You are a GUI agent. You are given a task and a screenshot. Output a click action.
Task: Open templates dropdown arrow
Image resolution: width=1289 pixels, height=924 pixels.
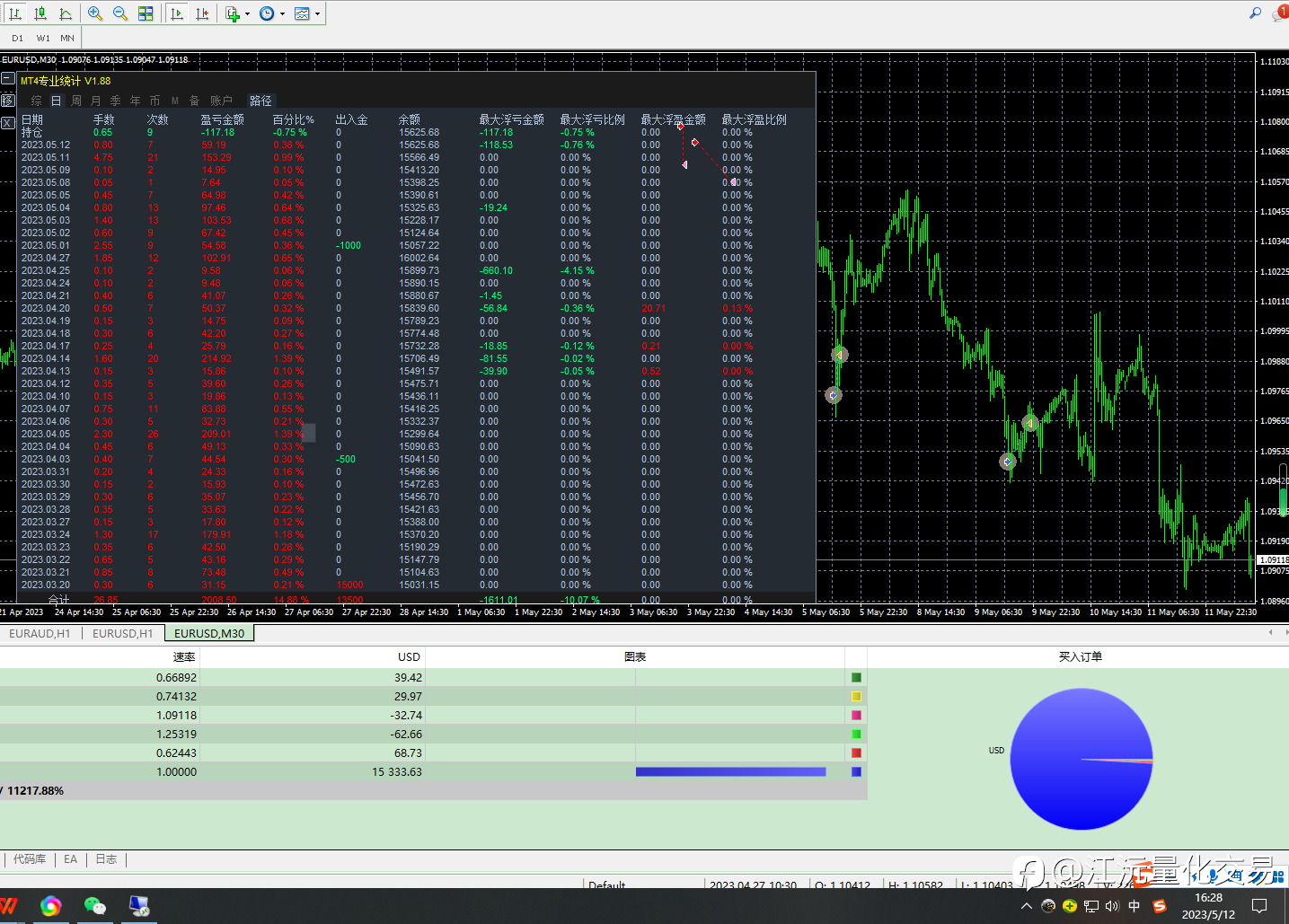pyautogui.click(x=317, y=13)
